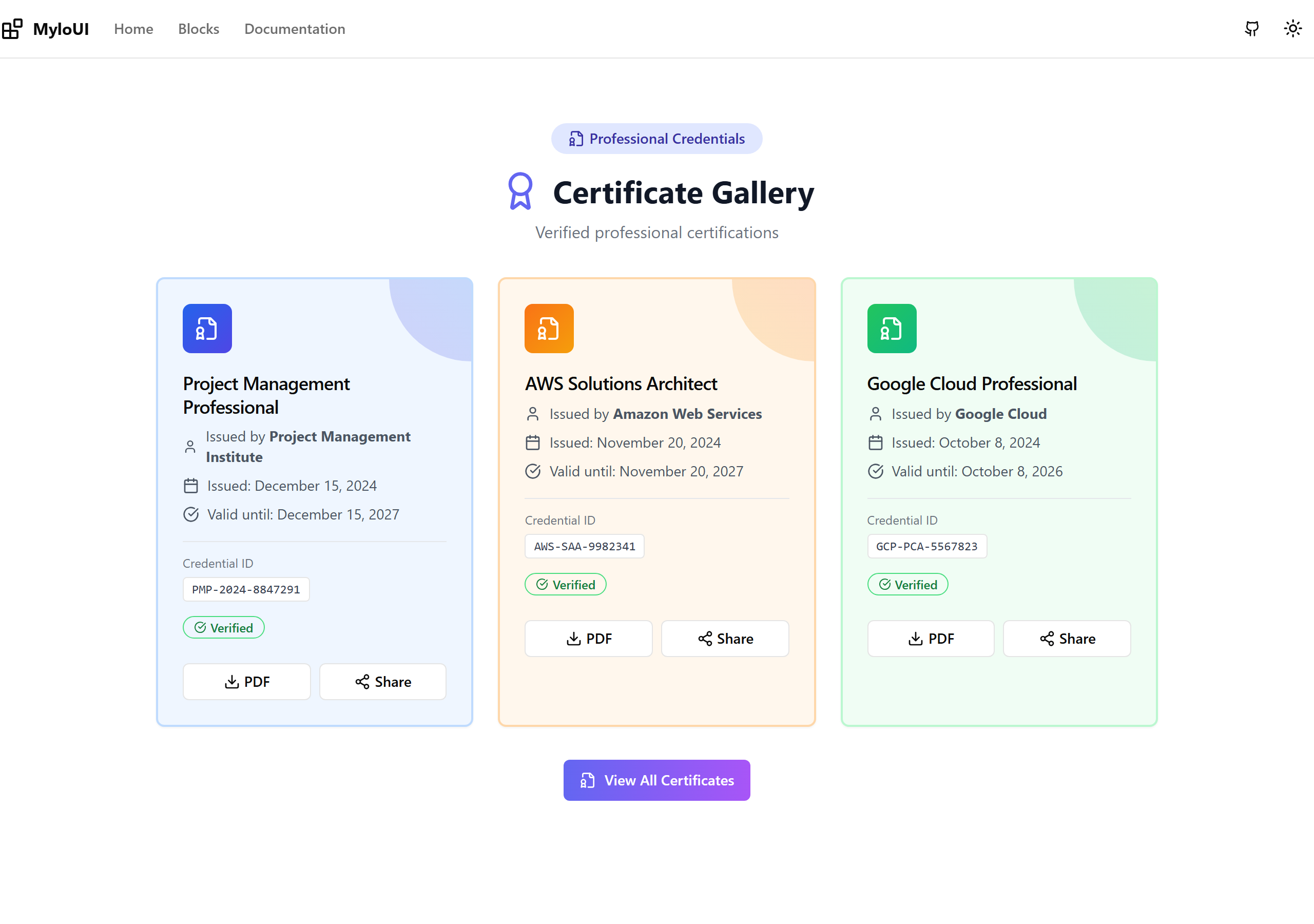Select credential ID AWS-SAA-9982341
The width and height of the screenshot is (1314, 924).
pos(584,546)
